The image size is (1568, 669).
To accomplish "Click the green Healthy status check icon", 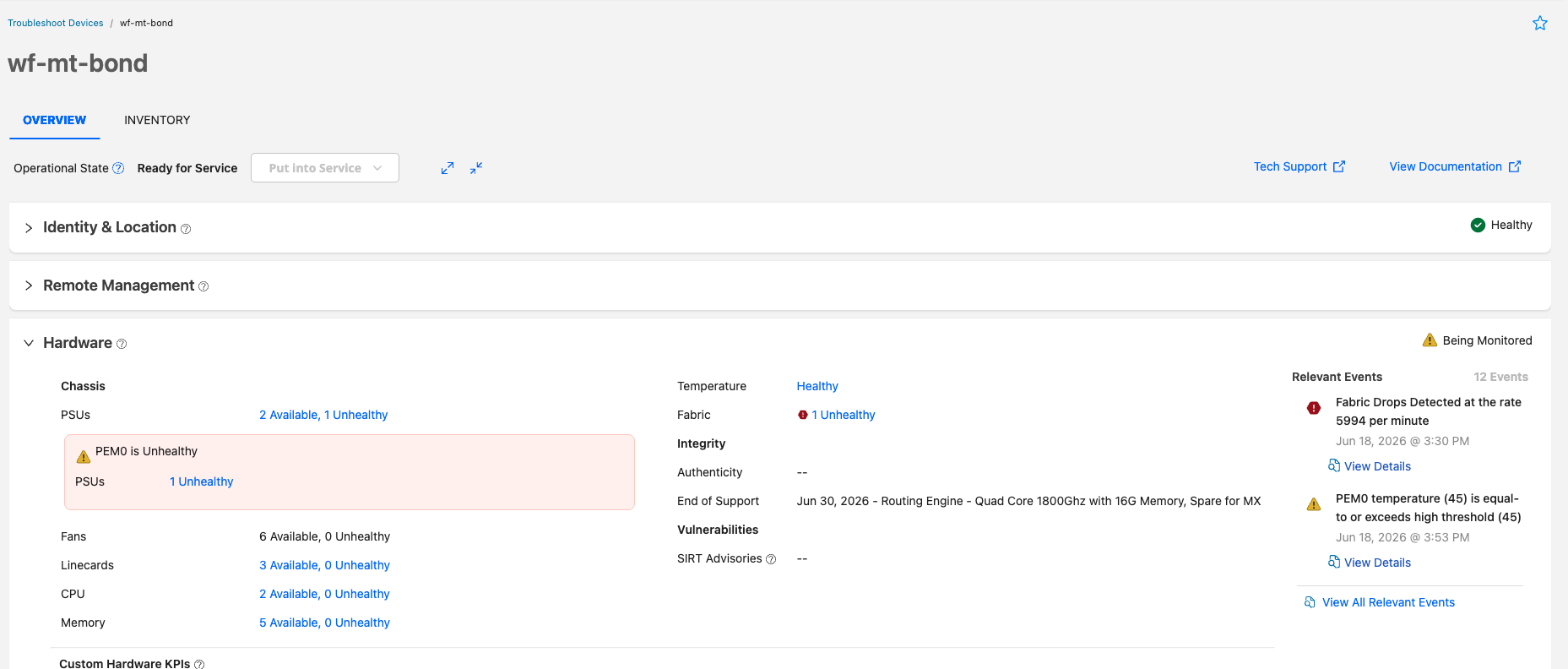I will 1478,225.
